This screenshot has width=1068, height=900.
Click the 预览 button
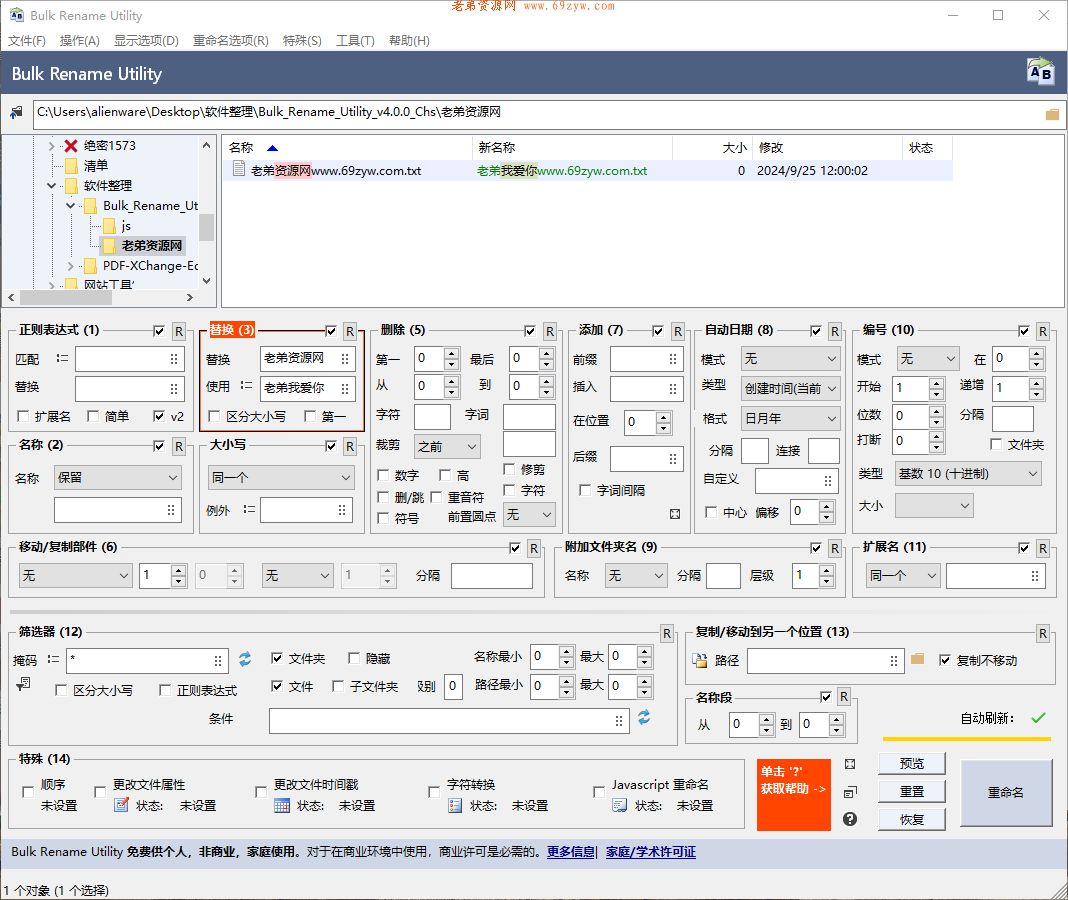tap(912, 764)
